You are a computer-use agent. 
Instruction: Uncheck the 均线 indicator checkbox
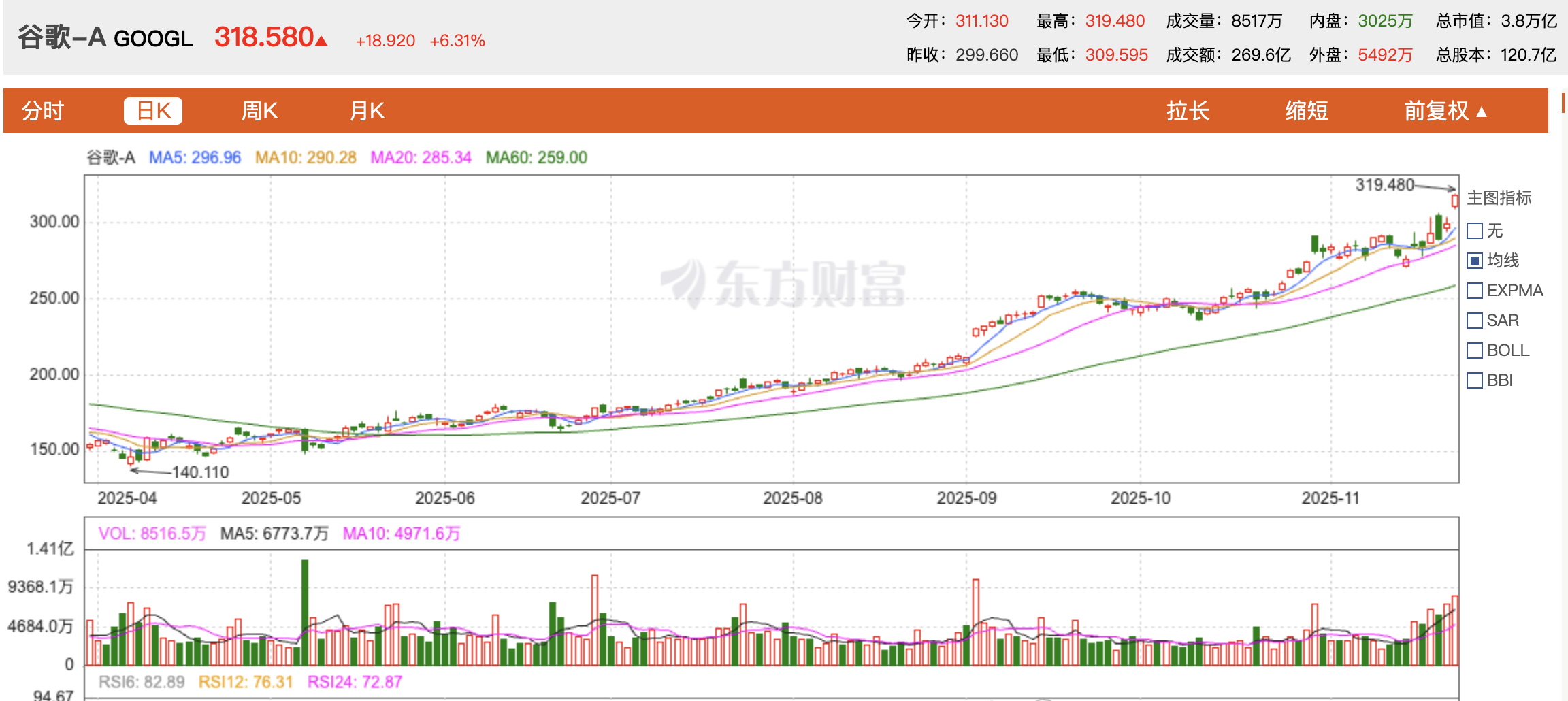click(x=1475, y=260)
